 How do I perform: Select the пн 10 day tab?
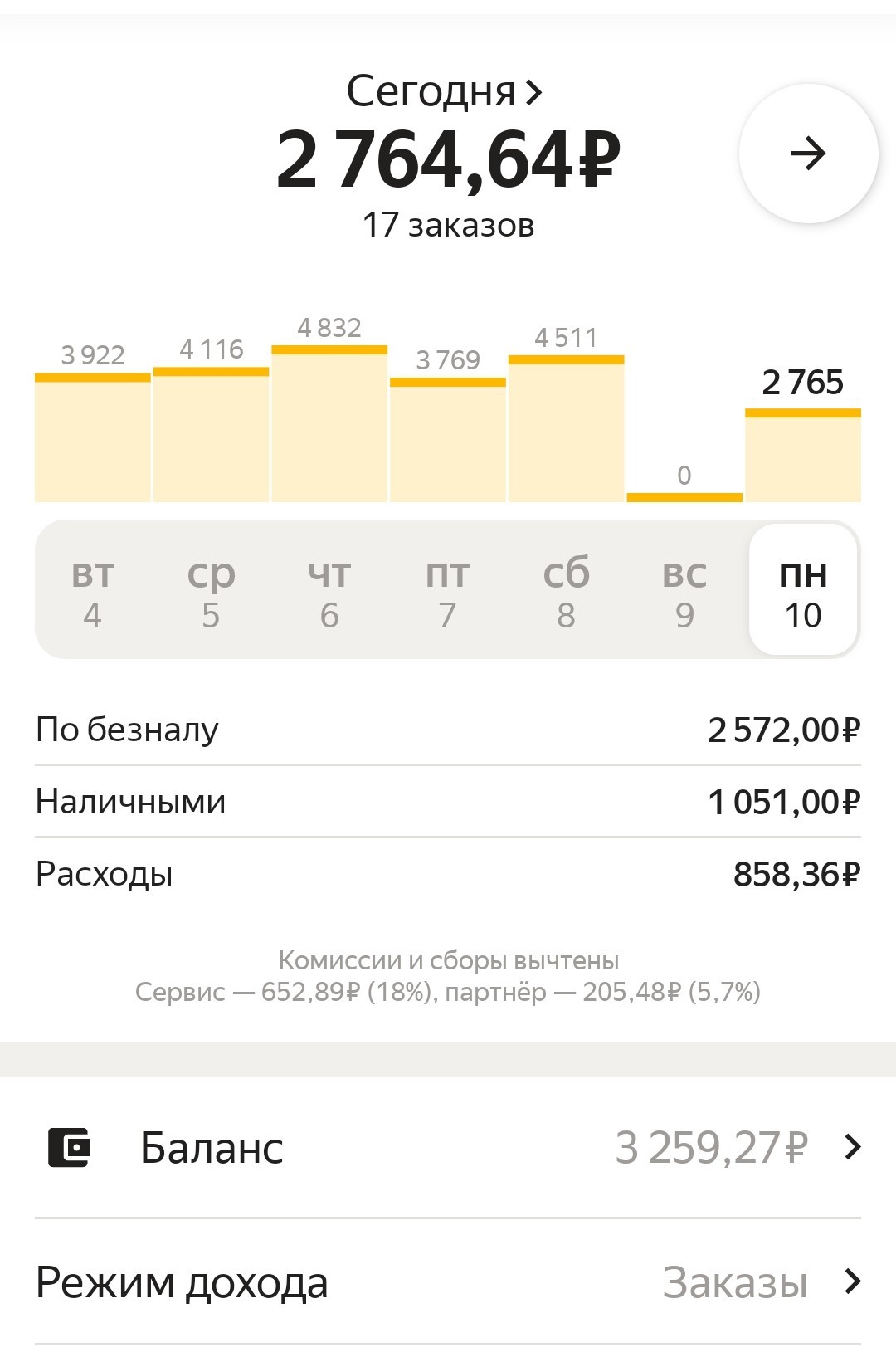coord(803,590)
